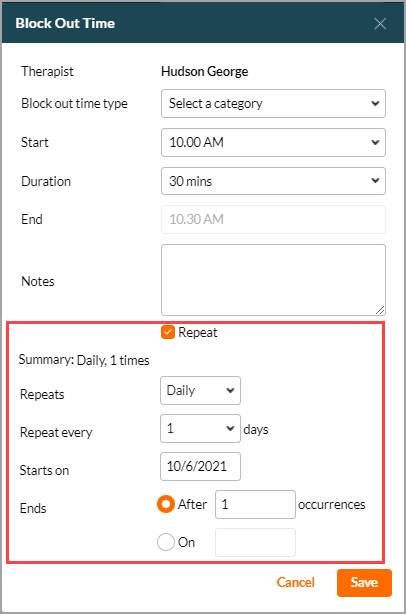Save the block out time

tap(364, 583)
